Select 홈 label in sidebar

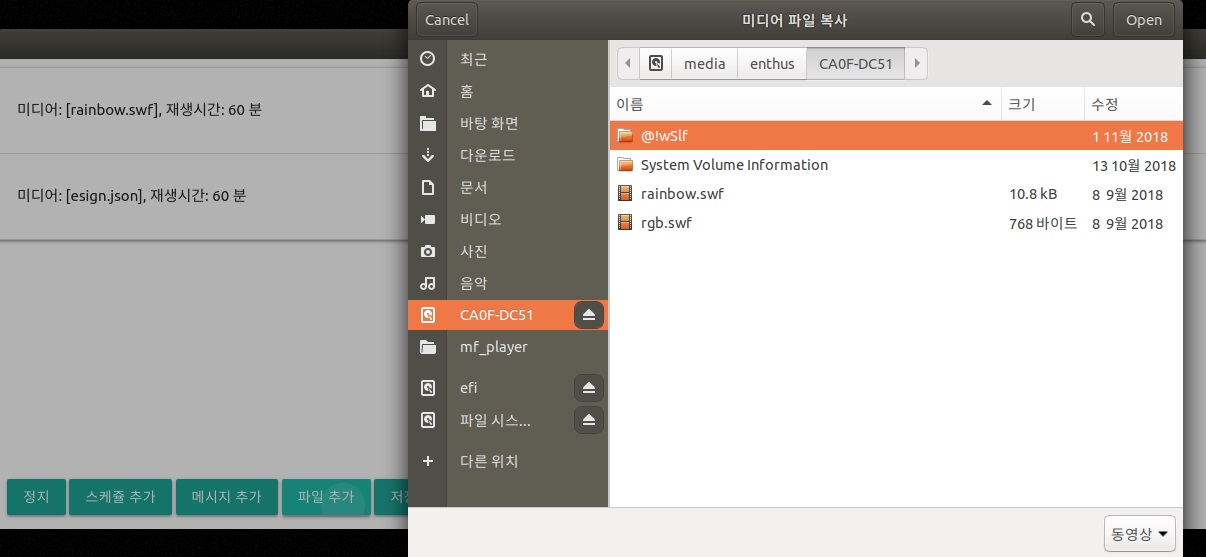tap(467, 91)
